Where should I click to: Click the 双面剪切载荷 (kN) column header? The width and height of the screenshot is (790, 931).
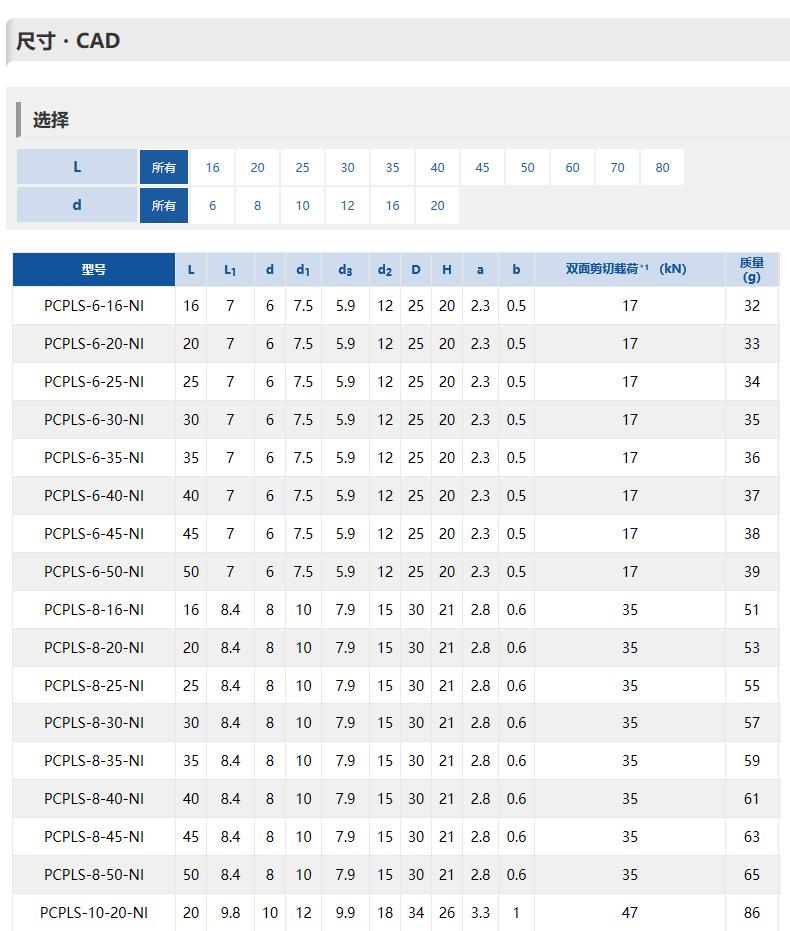(x=627, y=270)
